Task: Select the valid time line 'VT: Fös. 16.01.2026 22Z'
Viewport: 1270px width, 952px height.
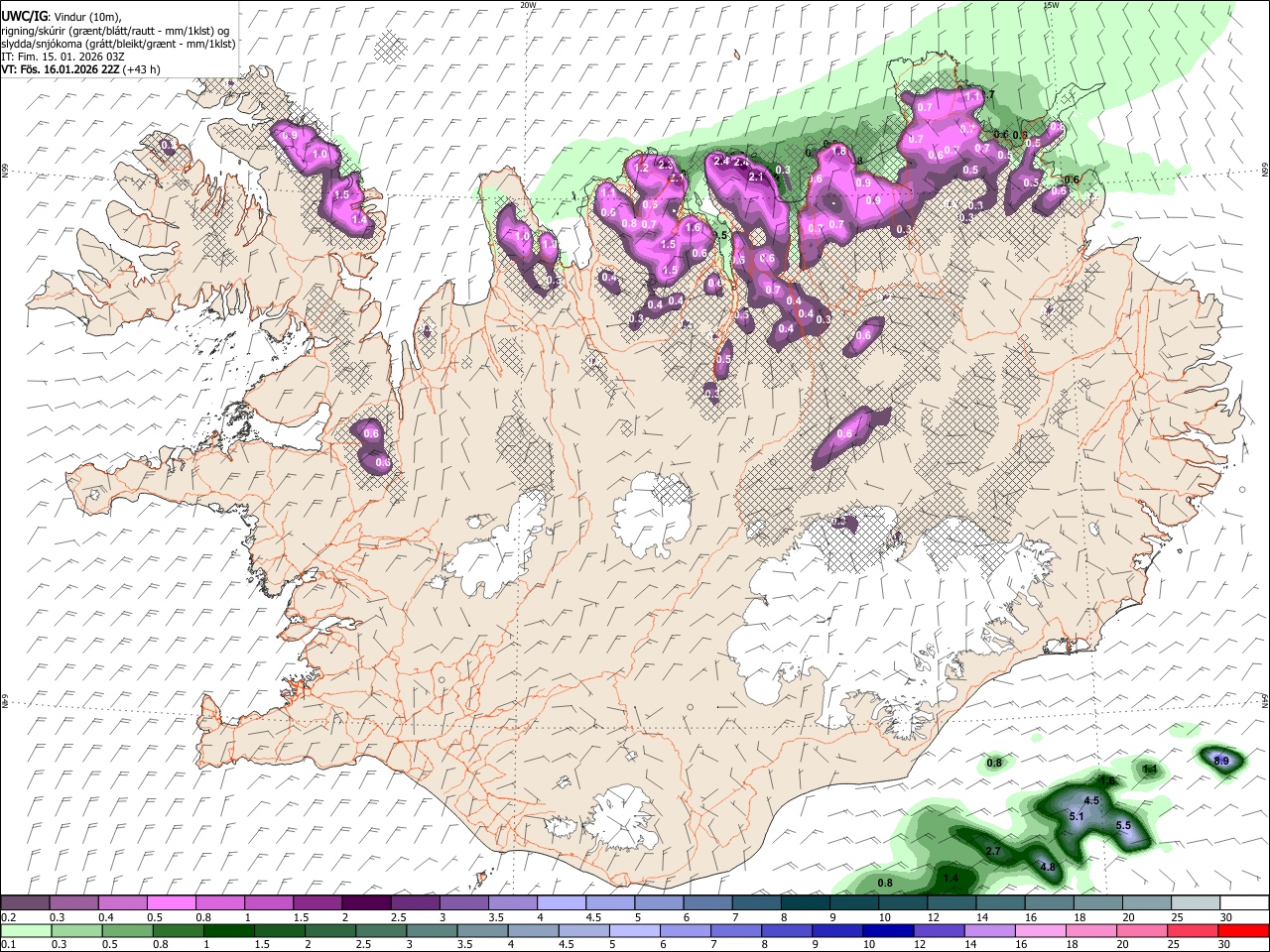Action: click(x=60, y=69)
